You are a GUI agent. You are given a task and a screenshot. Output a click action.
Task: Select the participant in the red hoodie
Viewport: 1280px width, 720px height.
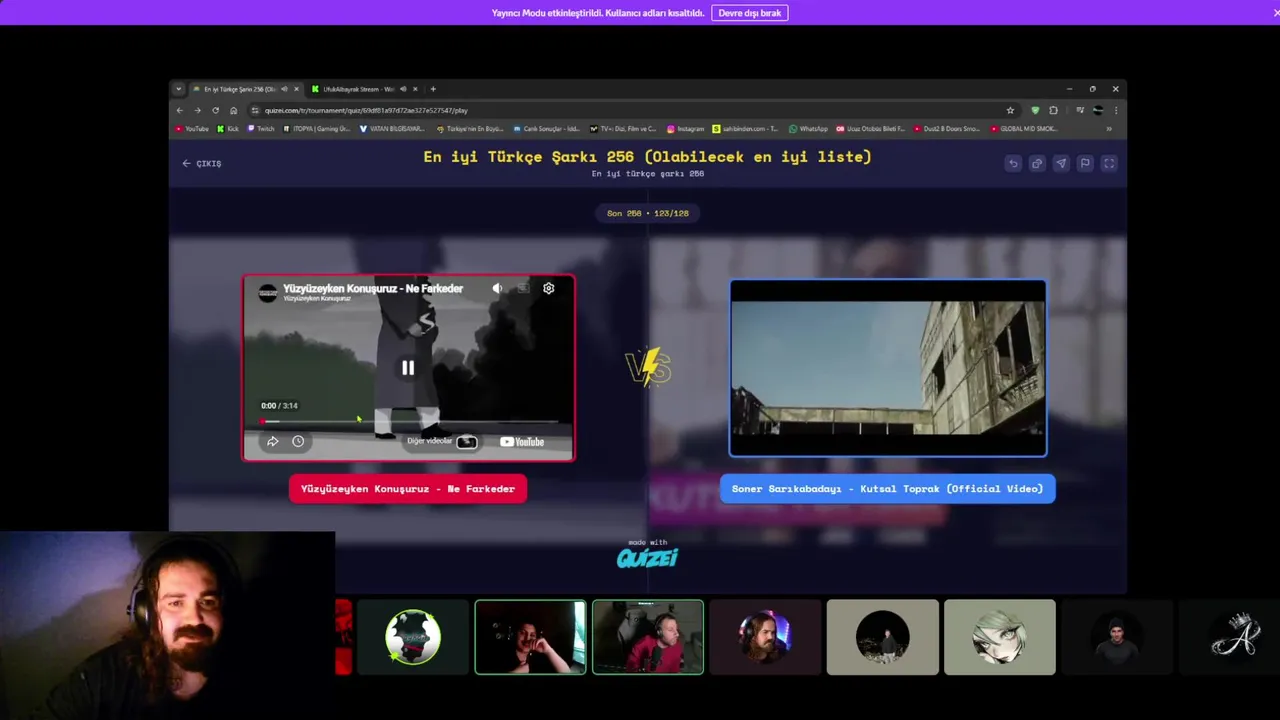pyautogui.click(x=648, y=637)
